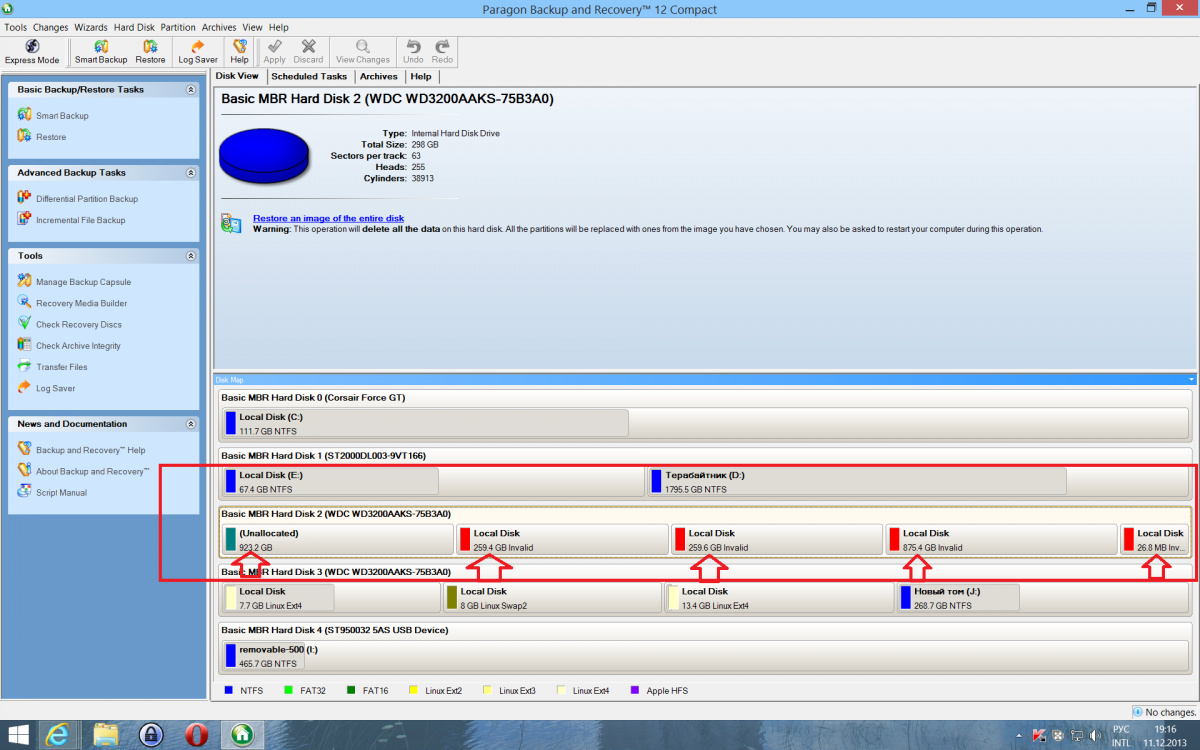Select the Local Disk (C:) 111.7 GB partition

coord(425,423)
